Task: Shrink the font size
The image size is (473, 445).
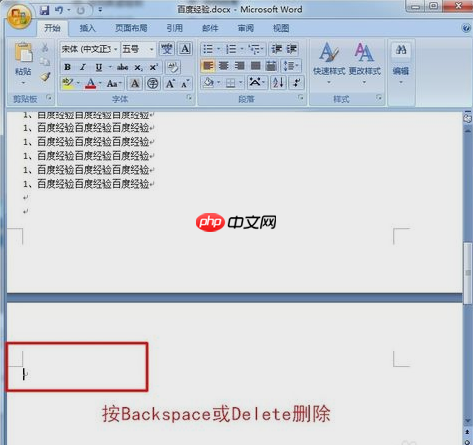Action: point(185,84)
